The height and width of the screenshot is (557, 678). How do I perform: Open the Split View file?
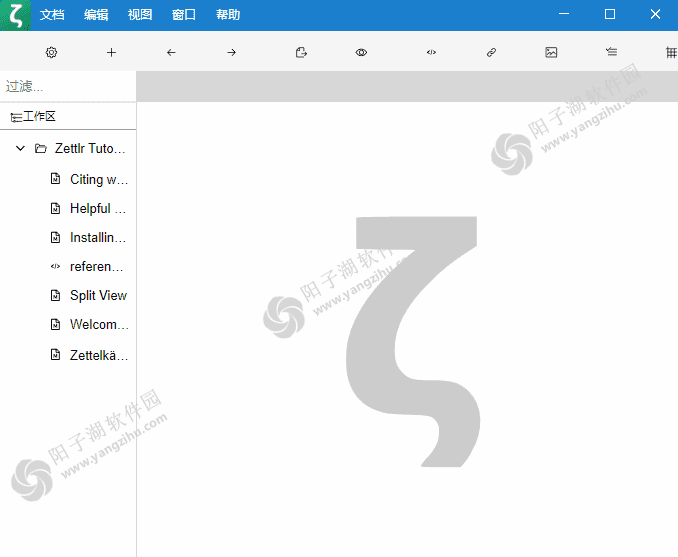98,295
